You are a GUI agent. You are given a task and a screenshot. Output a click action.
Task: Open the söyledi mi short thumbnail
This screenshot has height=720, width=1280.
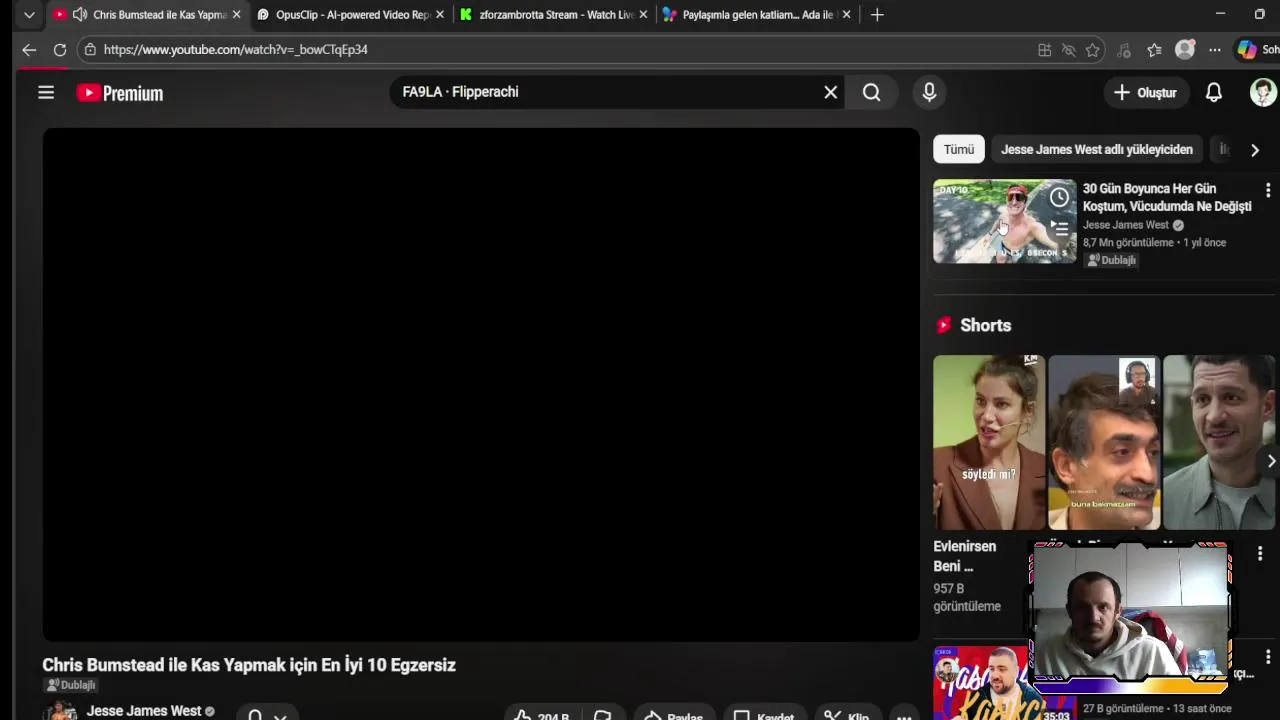click(989, 442)
